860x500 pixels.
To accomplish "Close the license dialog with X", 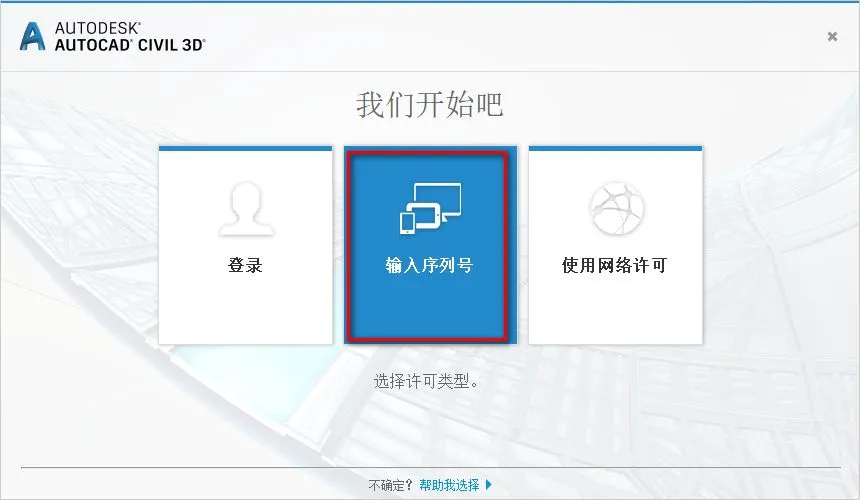I will (x=832, y=37).
